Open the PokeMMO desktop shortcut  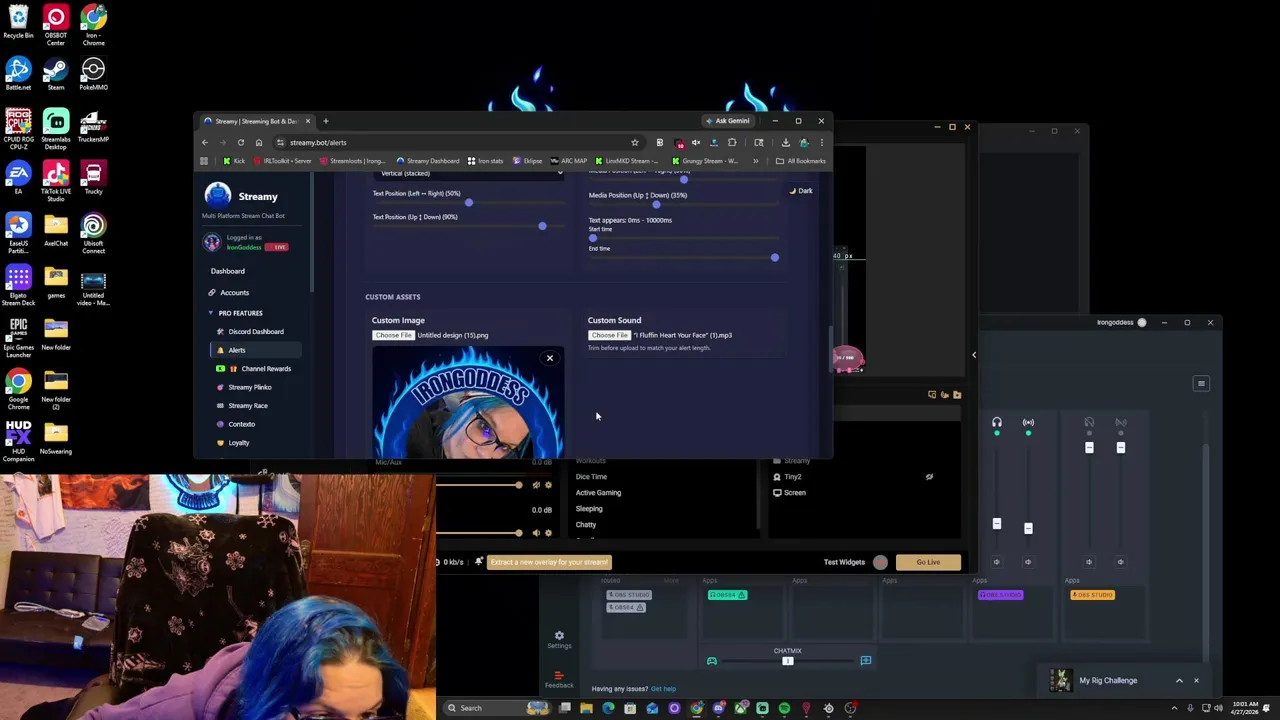pyautogui.click(x=93, y=72)
